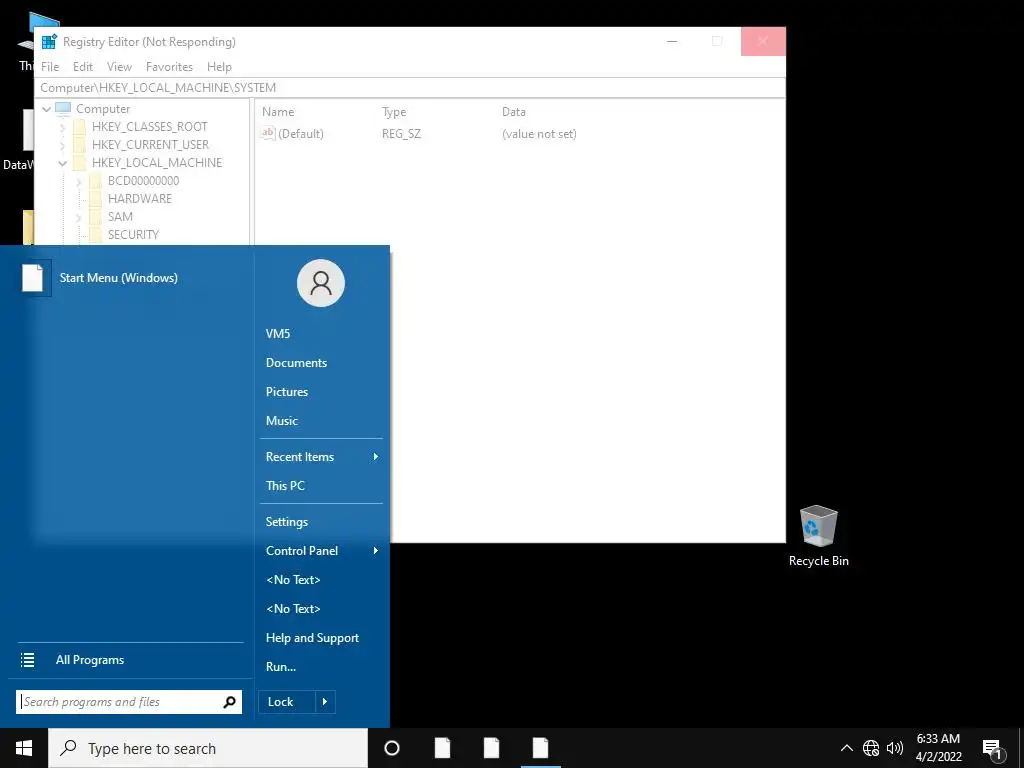Select the HKEY_LOCAL_MACHINE tree item
Screen dimensions: 1024x768
tap(157, 163)
